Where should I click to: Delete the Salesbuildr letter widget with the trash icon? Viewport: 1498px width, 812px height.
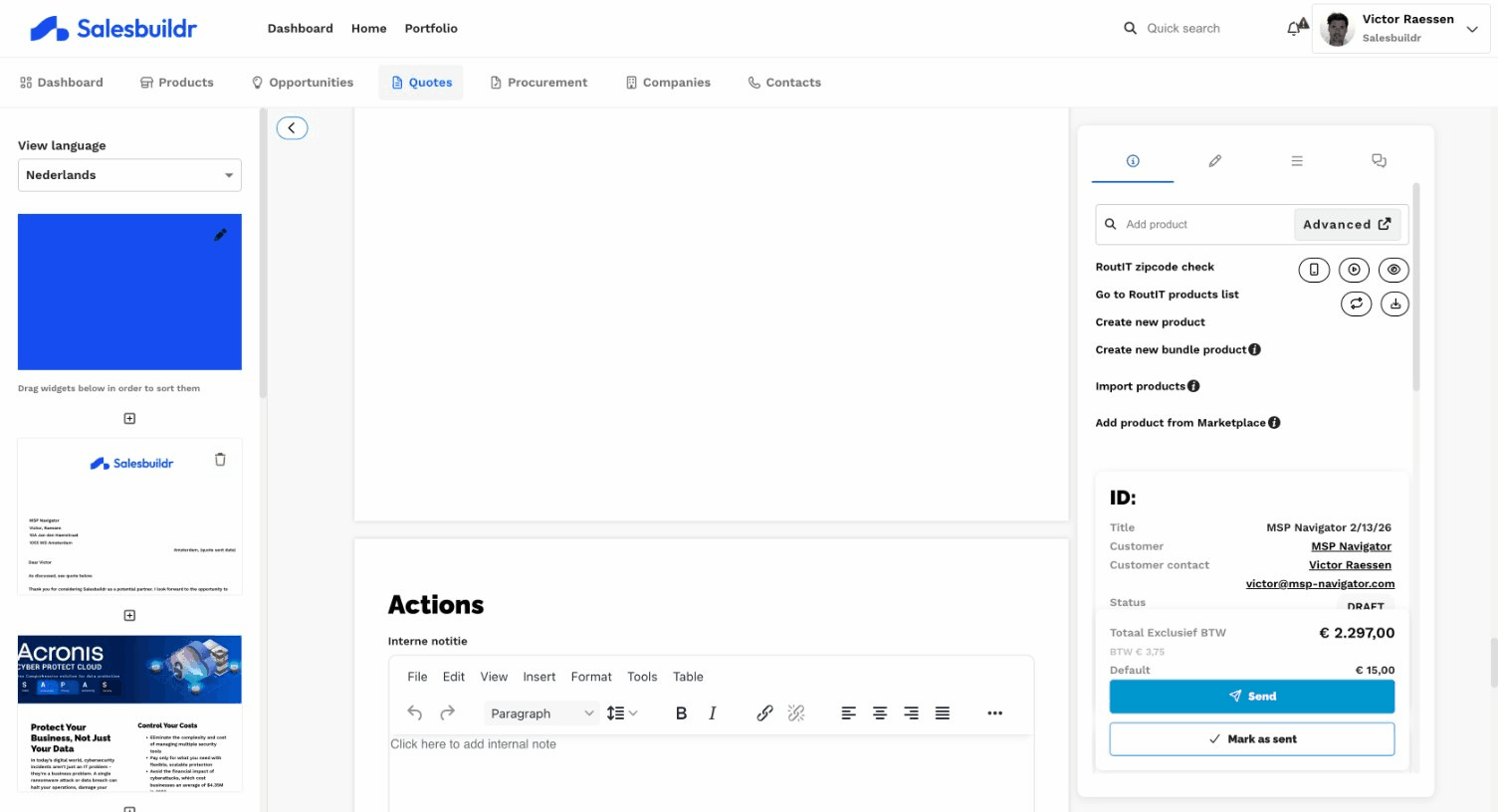tap(220, 459)
